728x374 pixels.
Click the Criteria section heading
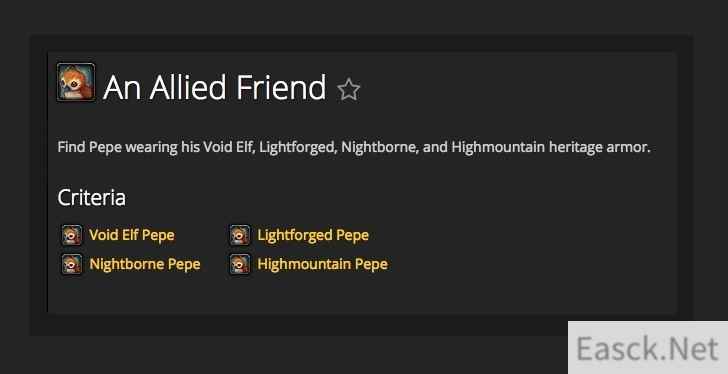tap(91, 198)
